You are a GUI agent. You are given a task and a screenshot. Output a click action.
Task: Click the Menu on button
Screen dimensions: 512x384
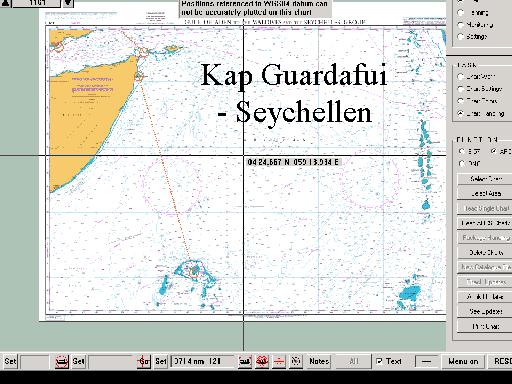[463, 361]
